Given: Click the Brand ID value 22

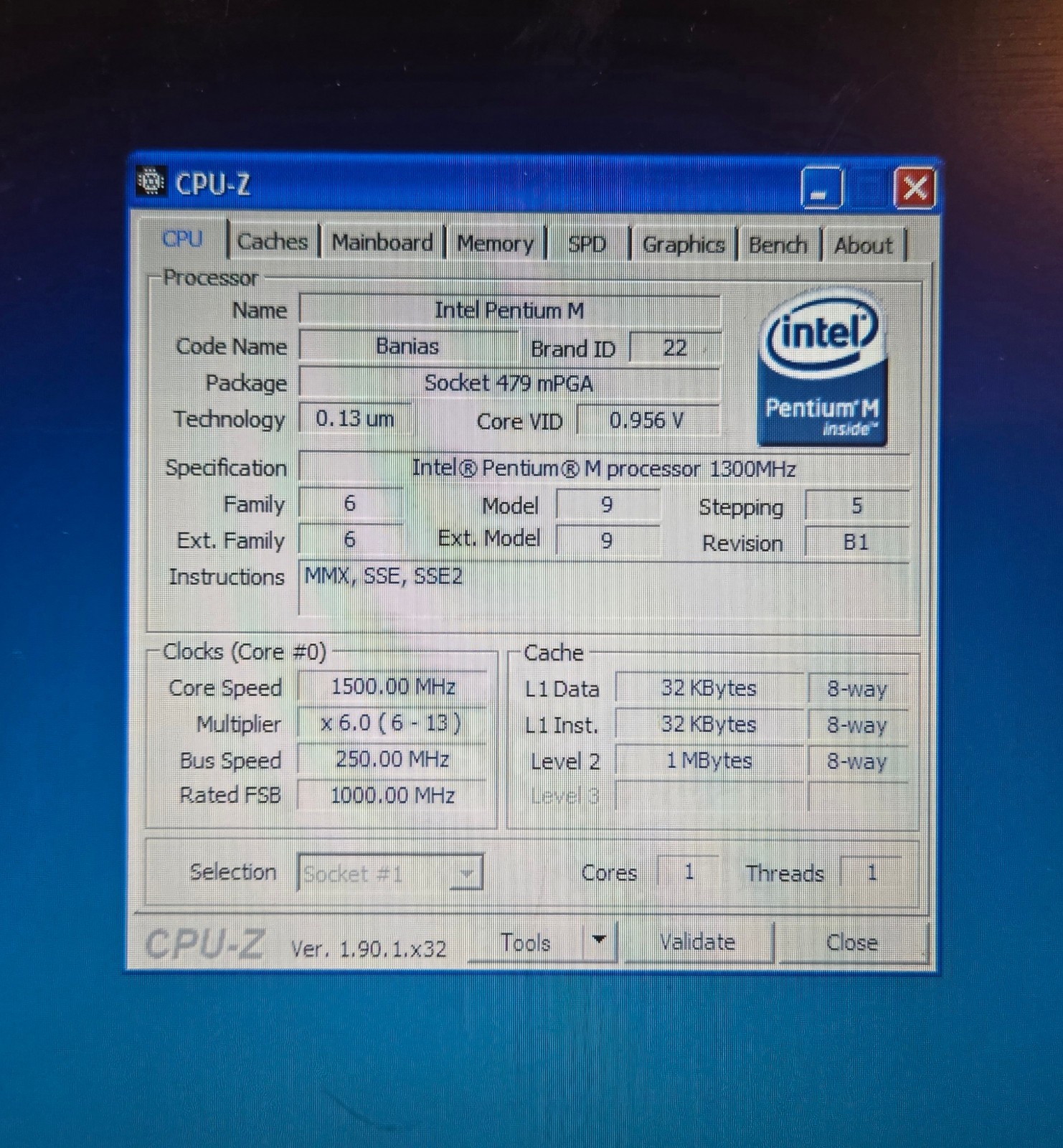Looking at the screenshot, I should (674, 348).
